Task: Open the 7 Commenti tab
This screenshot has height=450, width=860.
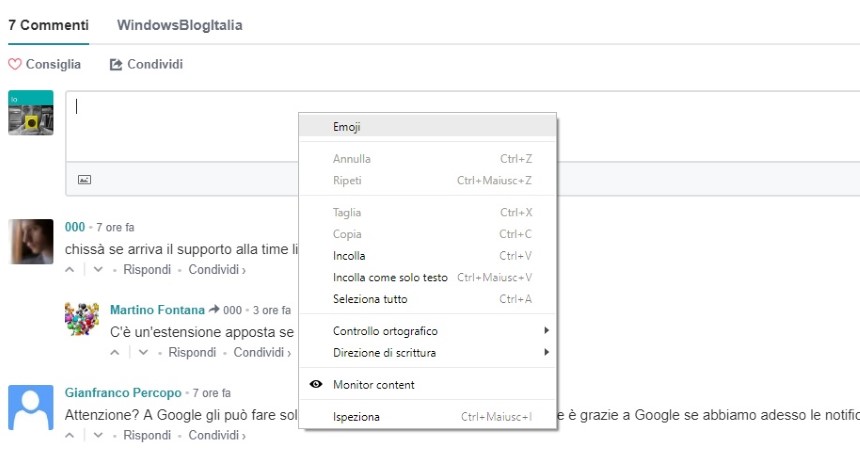Action: (48, 25)
